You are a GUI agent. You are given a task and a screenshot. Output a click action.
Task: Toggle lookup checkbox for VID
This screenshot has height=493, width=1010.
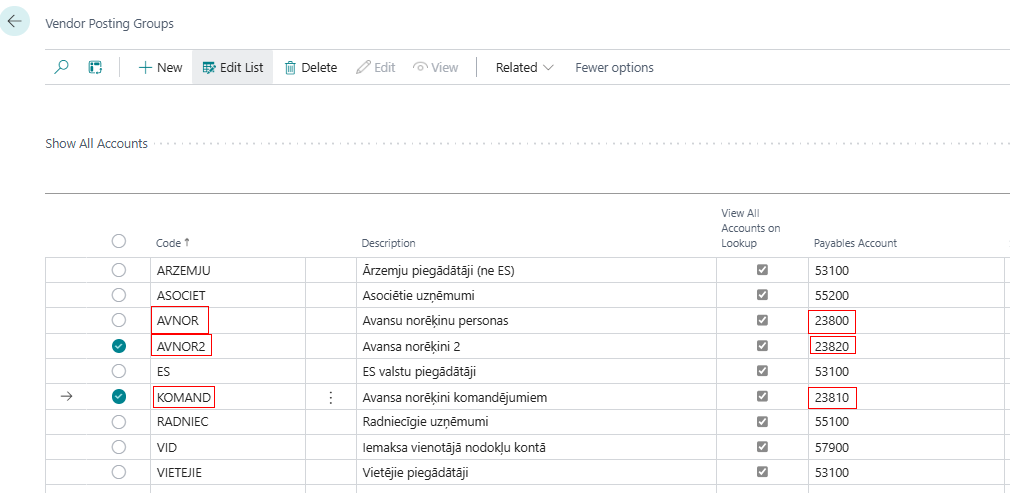(x=763, y=446)
